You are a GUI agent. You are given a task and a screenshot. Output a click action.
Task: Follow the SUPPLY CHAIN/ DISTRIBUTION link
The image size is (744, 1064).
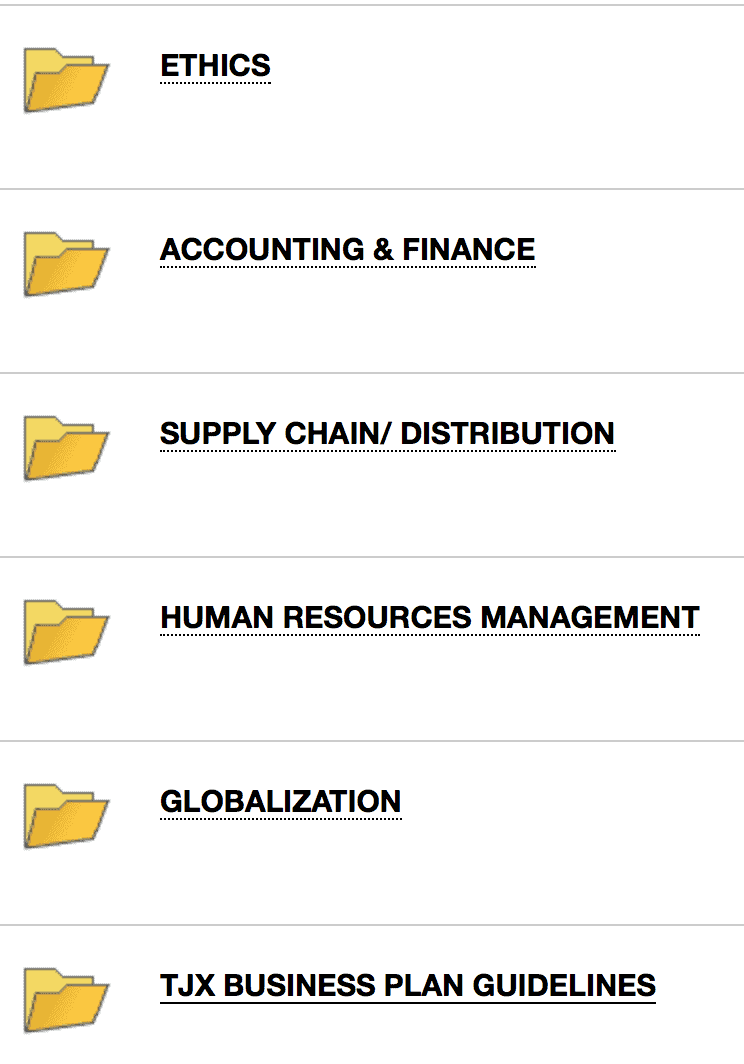pyautogui.click(x=387, y=434)
